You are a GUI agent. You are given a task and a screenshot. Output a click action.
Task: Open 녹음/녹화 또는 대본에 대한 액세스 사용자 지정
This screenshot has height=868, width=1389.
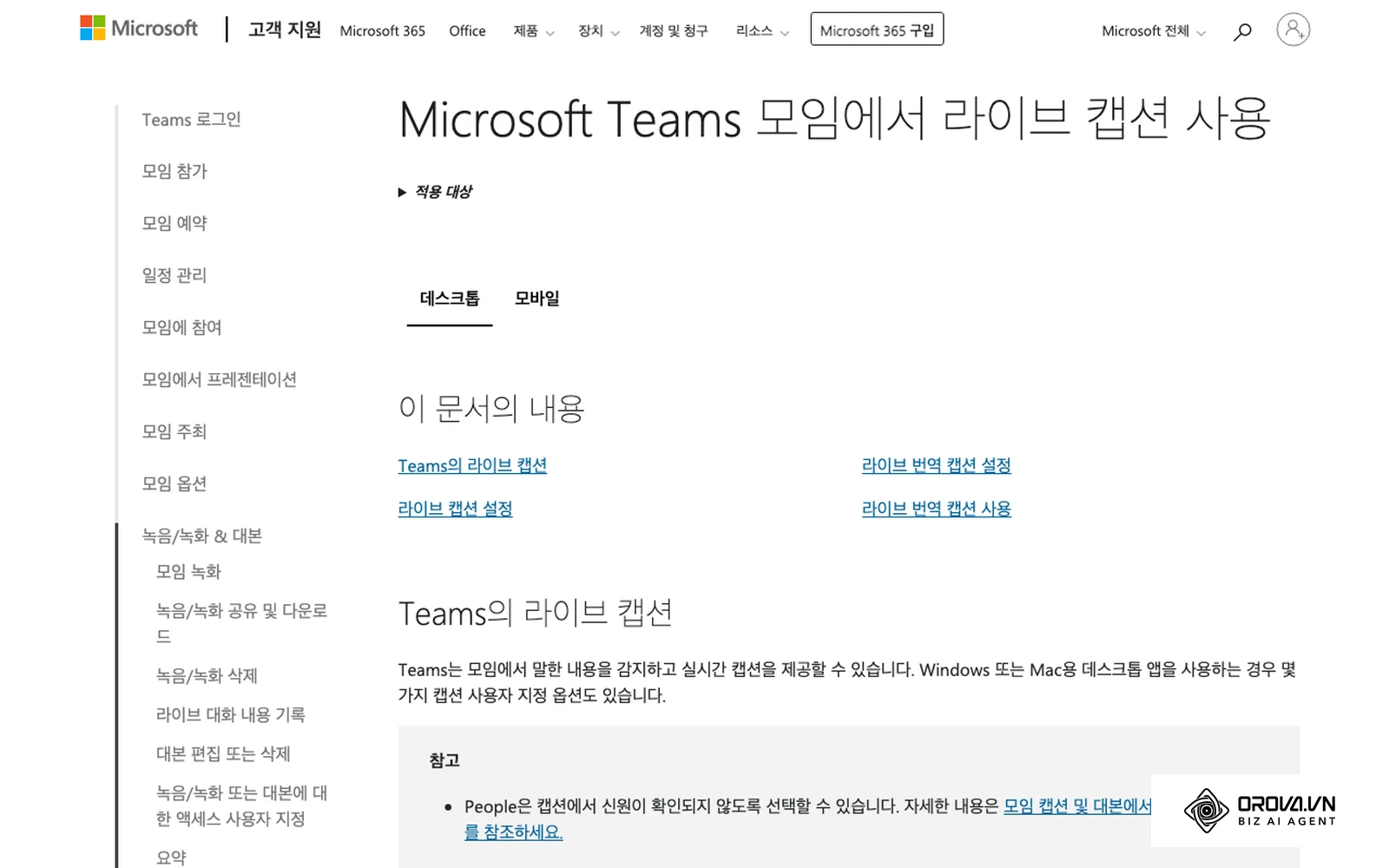[x=241, y=806]
